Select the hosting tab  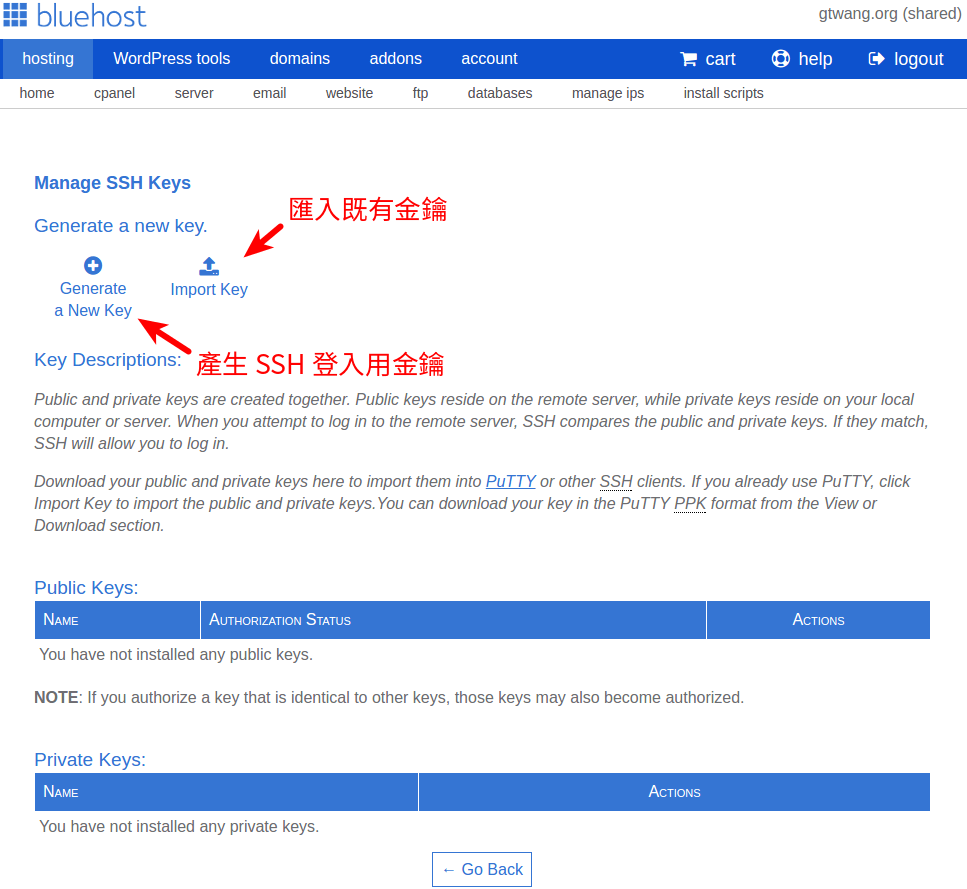[x=46, y=59]
